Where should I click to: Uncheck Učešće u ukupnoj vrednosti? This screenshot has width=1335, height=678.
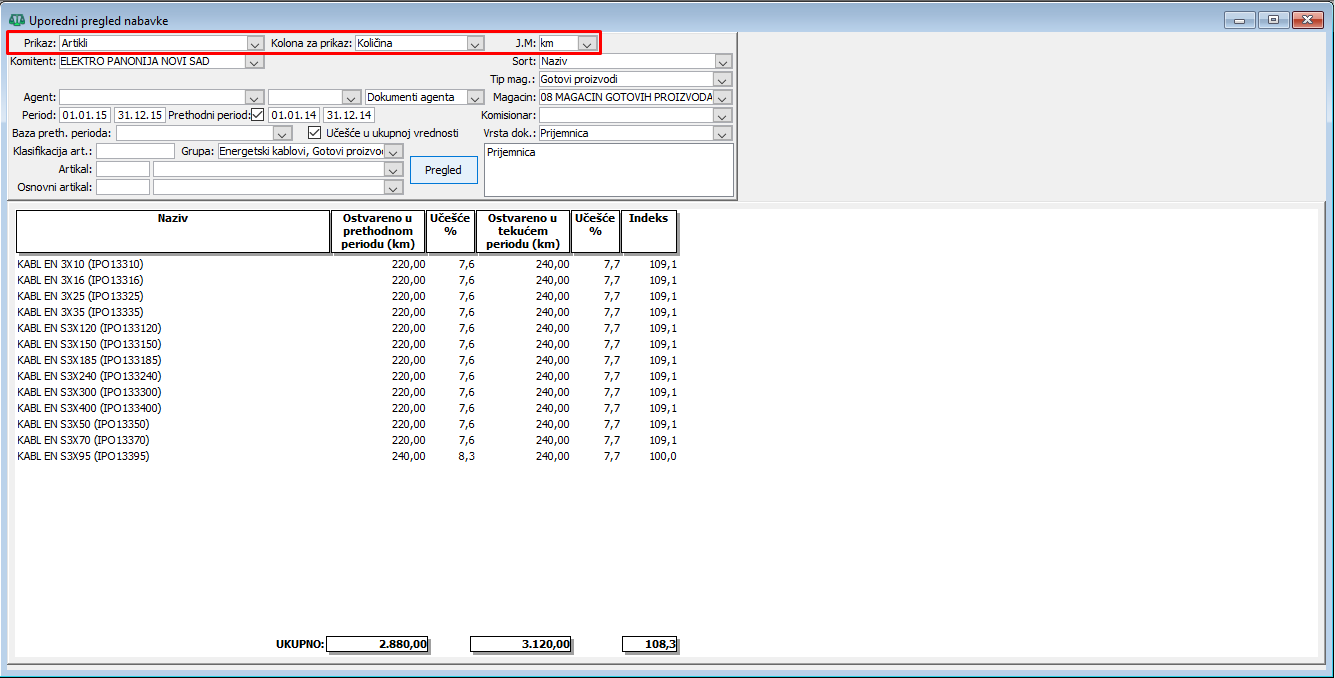315,132
